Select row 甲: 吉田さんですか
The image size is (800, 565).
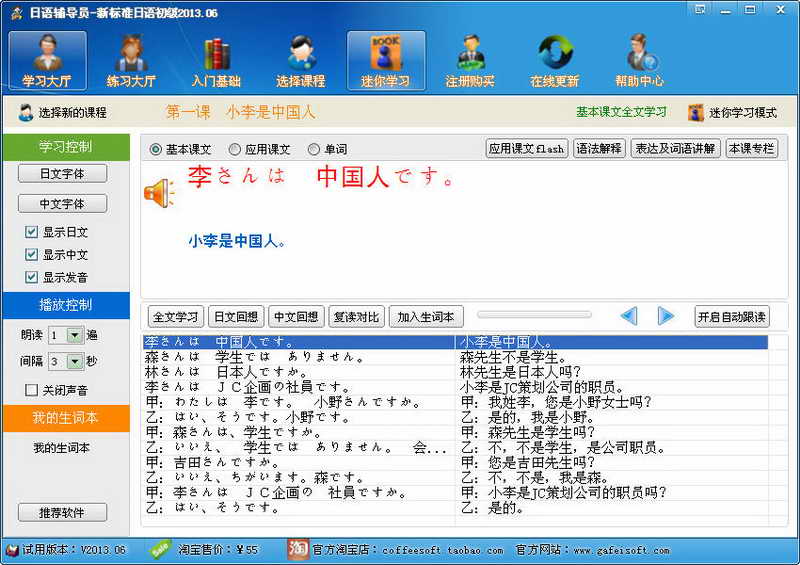point(455,462)
